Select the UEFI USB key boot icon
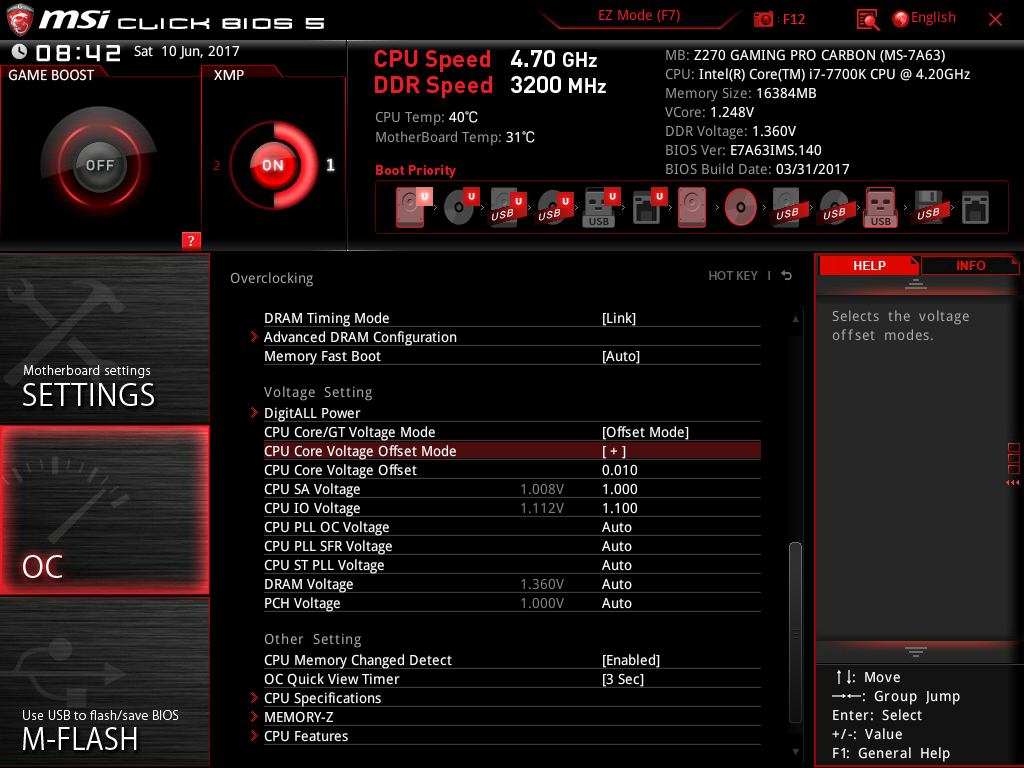 click(600, 207)
